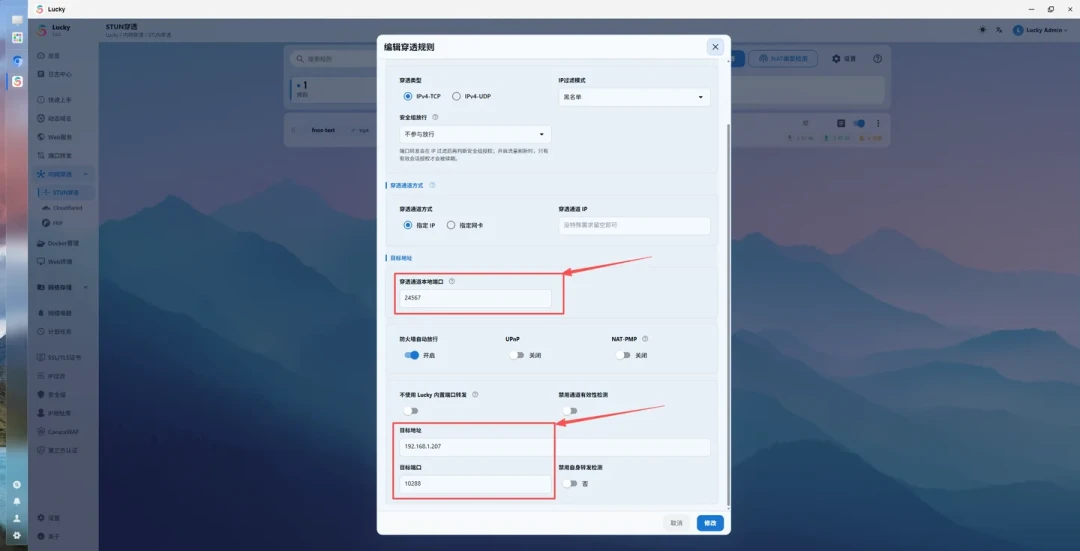Open 计划任务 in the sidebar
Image resolution: width=1080 pixels, height=551 pixels.
(x=62, y=331)
